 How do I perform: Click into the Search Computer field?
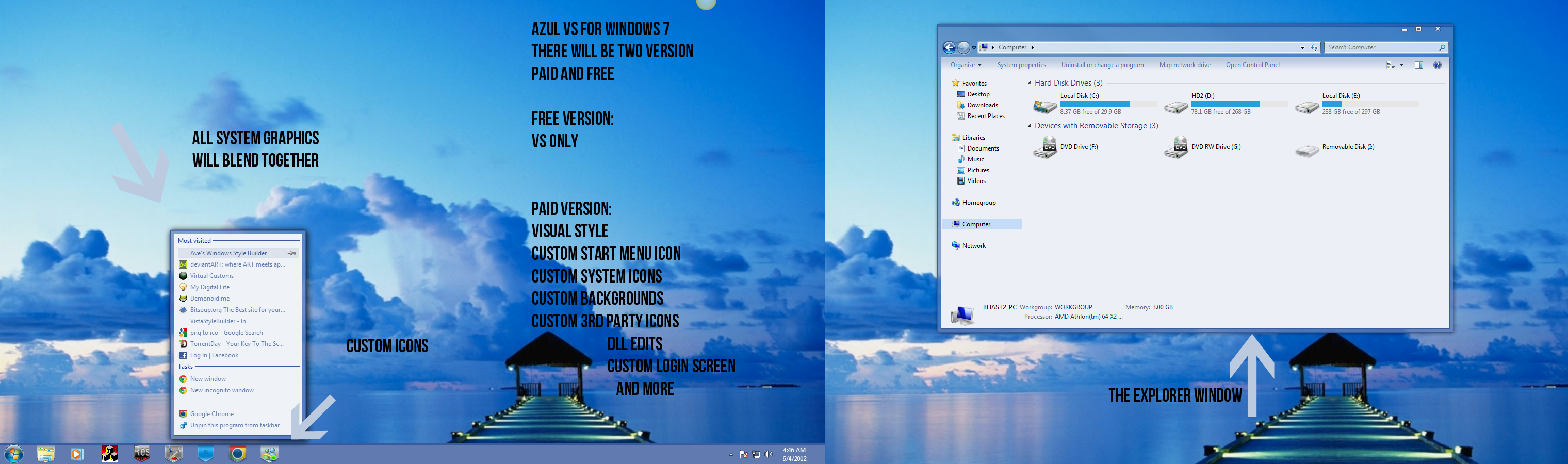[1386, 47]
